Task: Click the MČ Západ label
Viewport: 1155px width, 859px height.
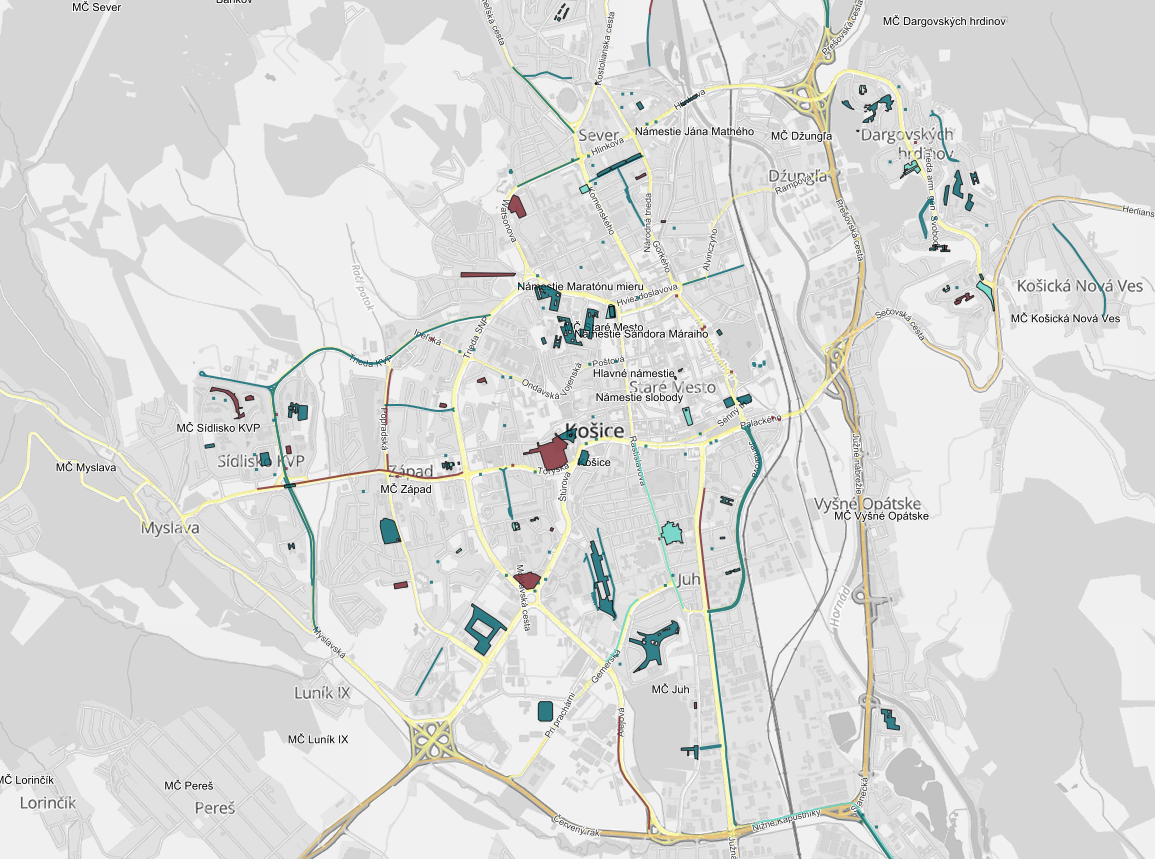Action: click(x=405, y=489)
